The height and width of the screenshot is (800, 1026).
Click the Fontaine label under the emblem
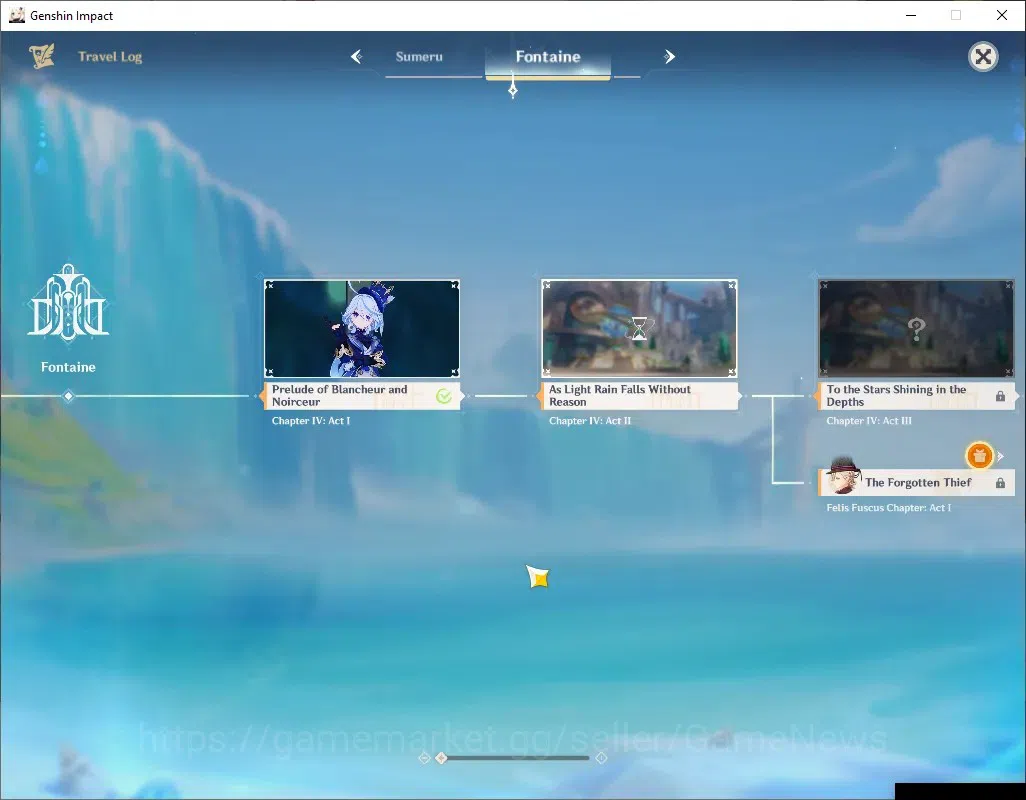(68, 367)
